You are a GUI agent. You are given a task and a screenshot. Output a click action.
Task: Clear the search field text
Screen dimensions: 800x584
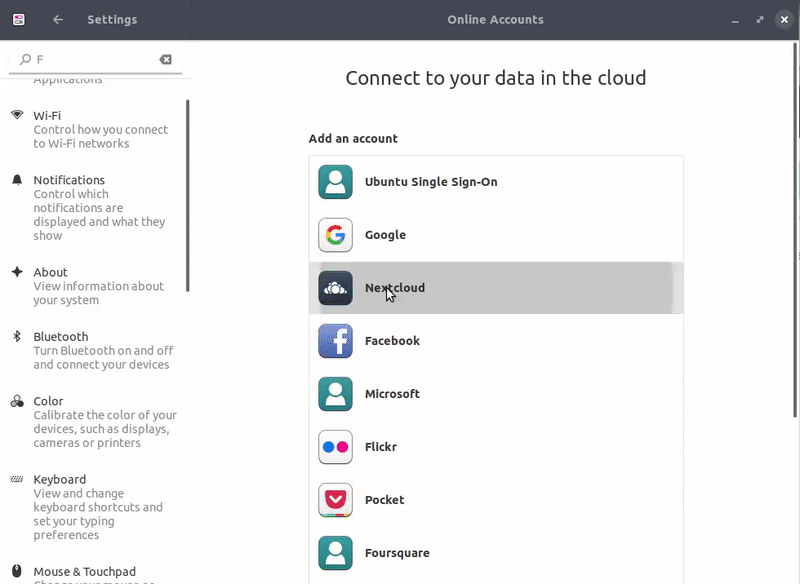pyautogui.click(x=166, y=60)
